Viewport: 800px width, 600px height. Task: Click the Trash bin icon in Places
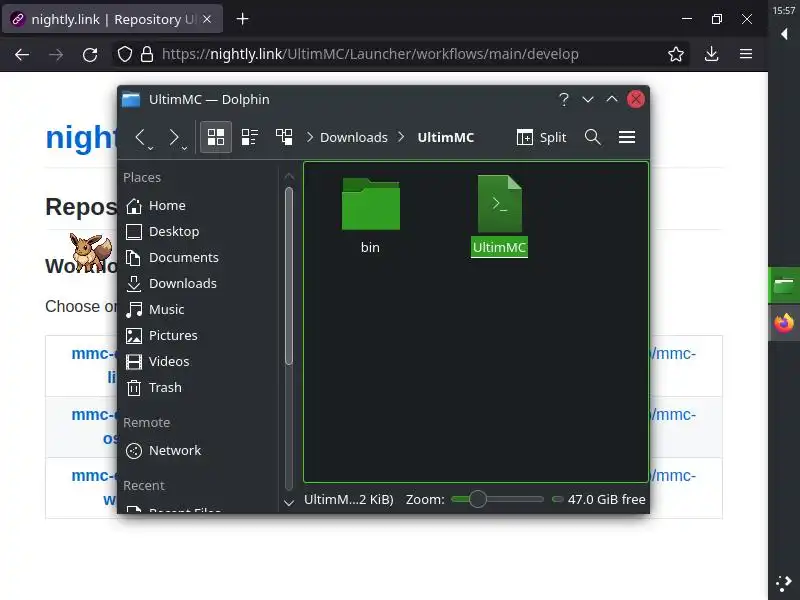coord(134,388)
